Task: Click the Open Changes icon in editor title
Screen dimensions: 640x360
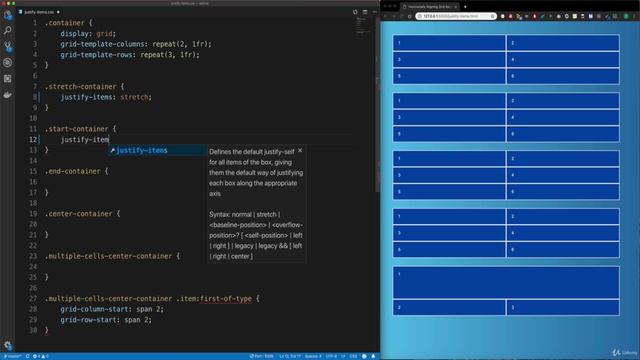Action: pos(355,12)
